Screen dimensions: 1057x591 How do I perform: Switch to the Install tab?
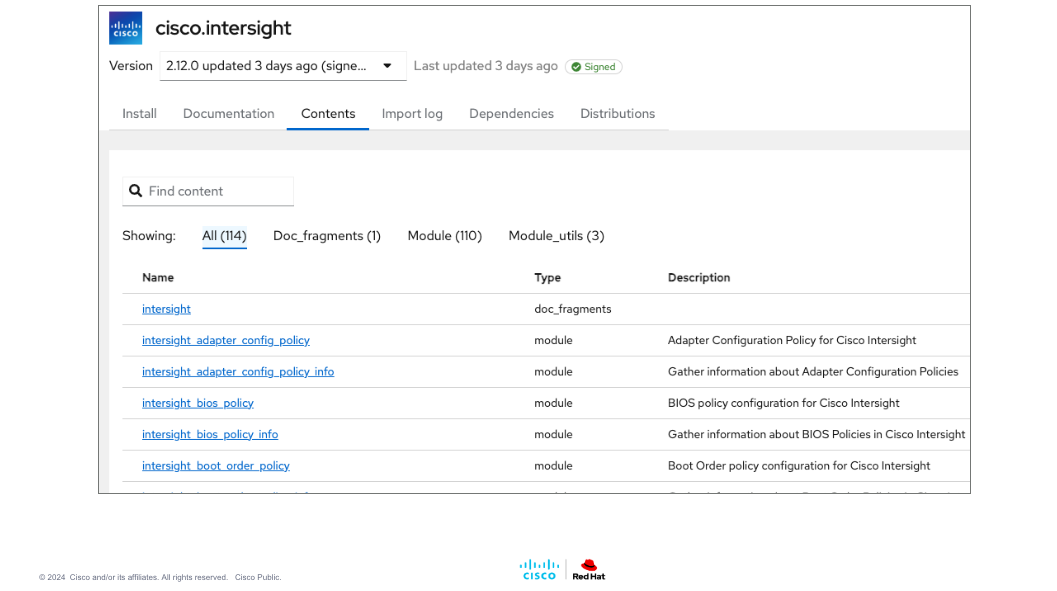pos(139,114)
